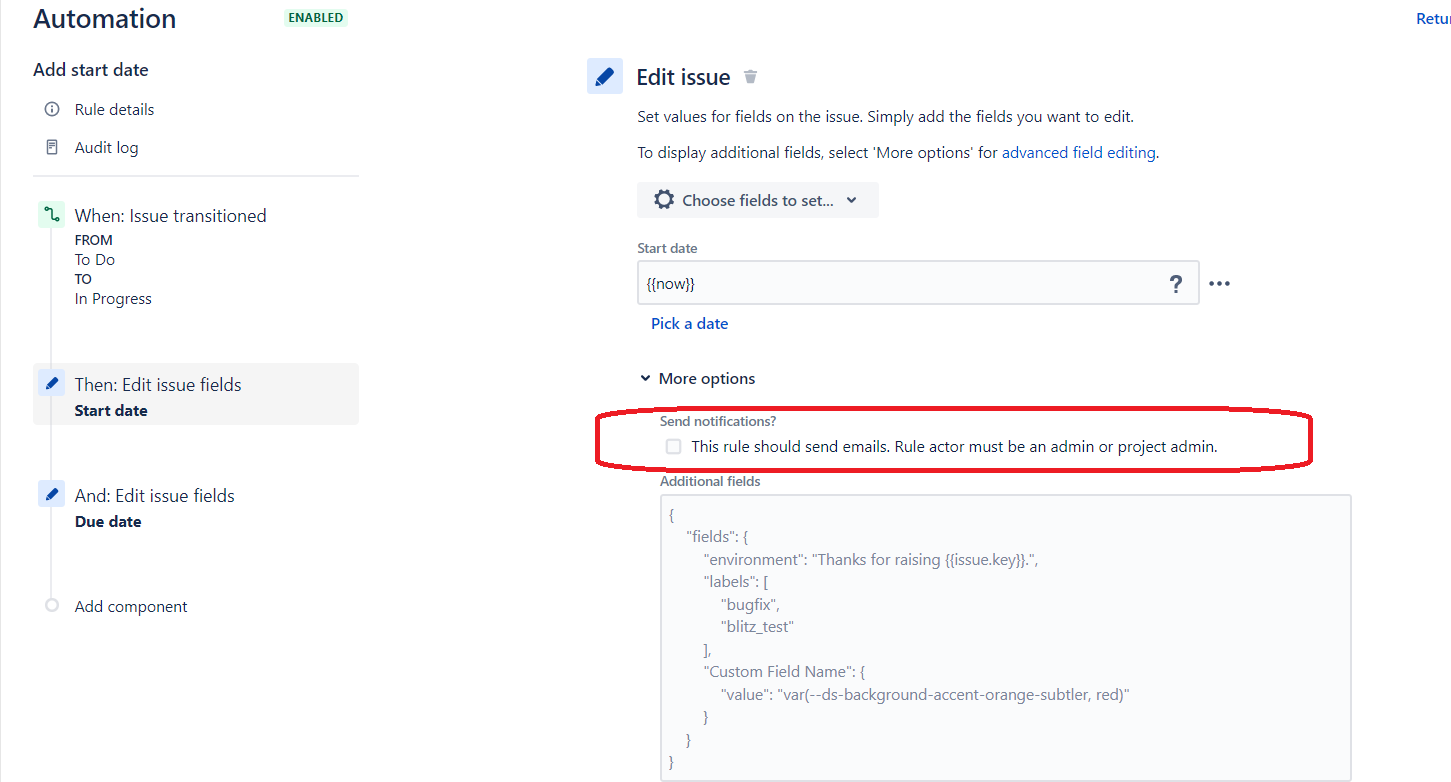The image size is (1451, 782).
Task: Click the info icon beside Rule details
Action: point(51,109)
